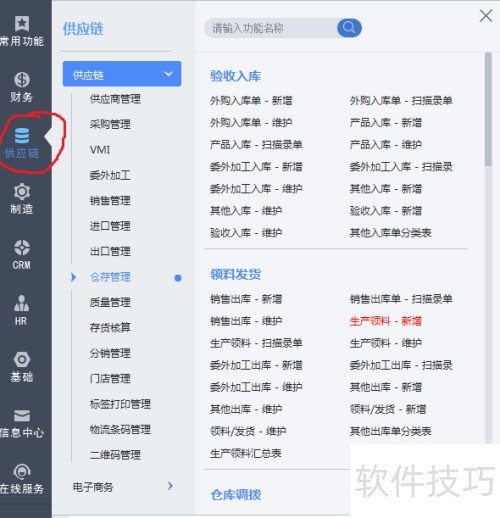Open 领料/发货 - 新增
The height and width of the screenshot is (518, 500).
pyautogui.click(x=388, y=409)
